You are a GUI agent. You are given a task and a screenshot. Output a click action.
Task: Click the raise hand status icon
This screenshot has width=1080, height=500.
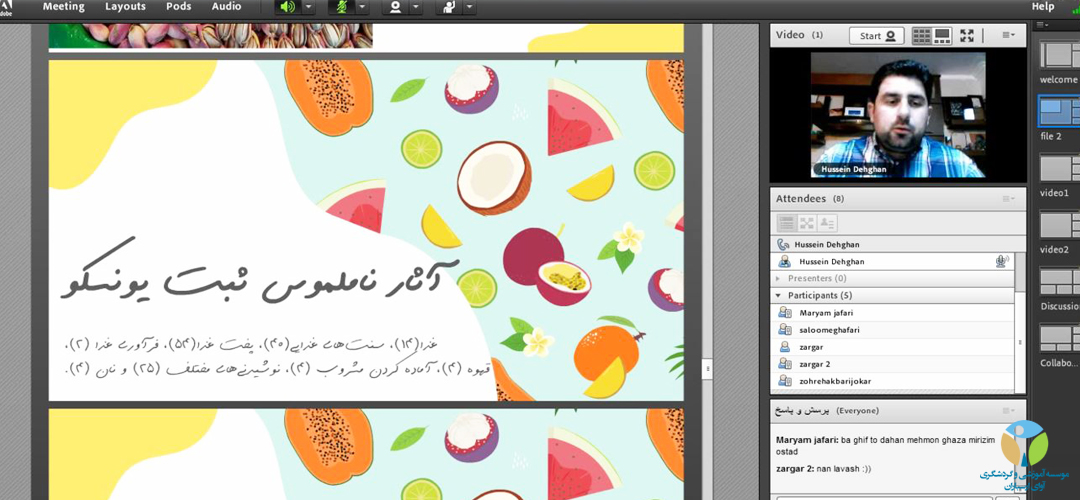click(449, 8)
